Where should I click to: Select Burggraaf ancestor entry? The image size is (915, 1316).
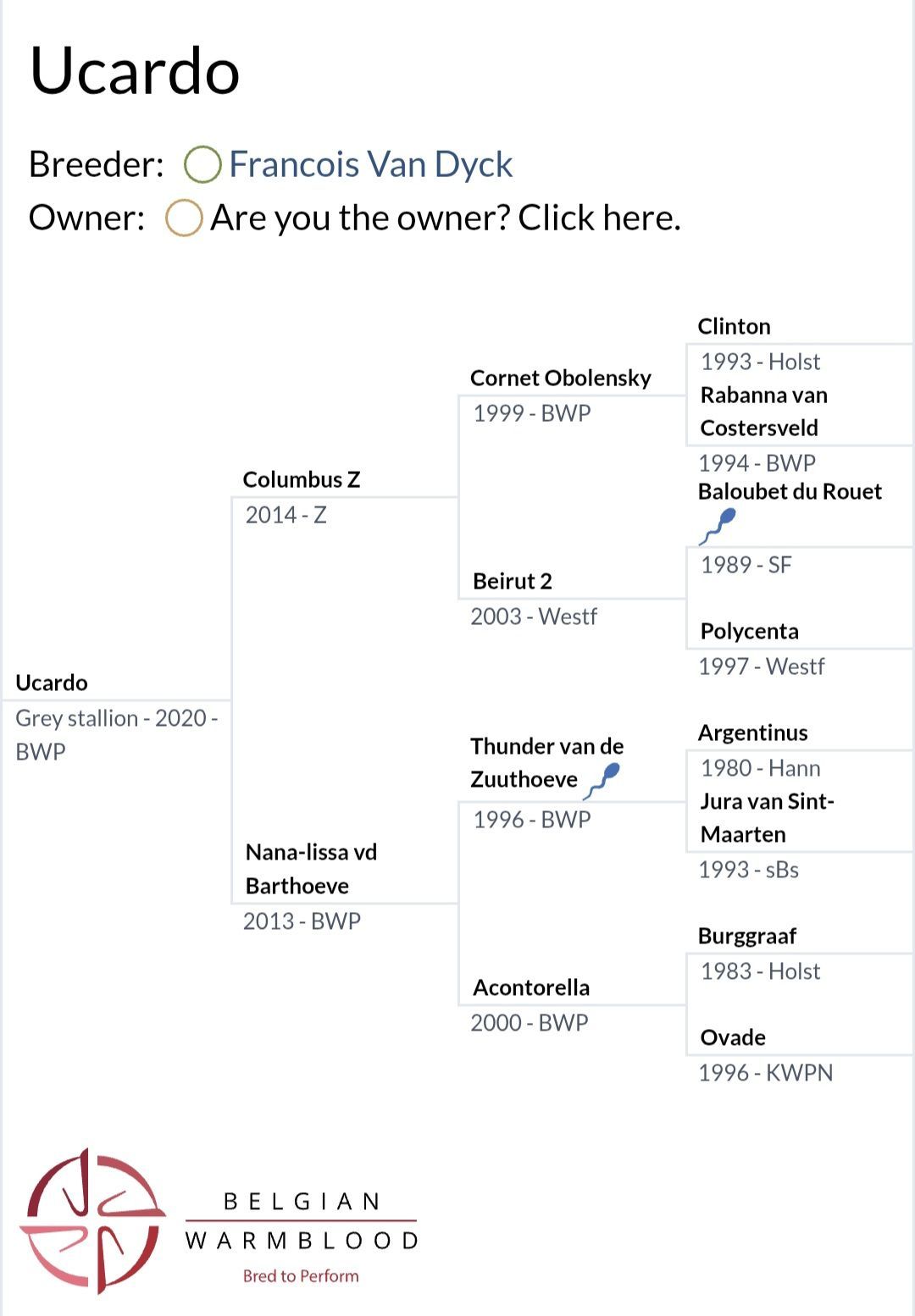747,936
